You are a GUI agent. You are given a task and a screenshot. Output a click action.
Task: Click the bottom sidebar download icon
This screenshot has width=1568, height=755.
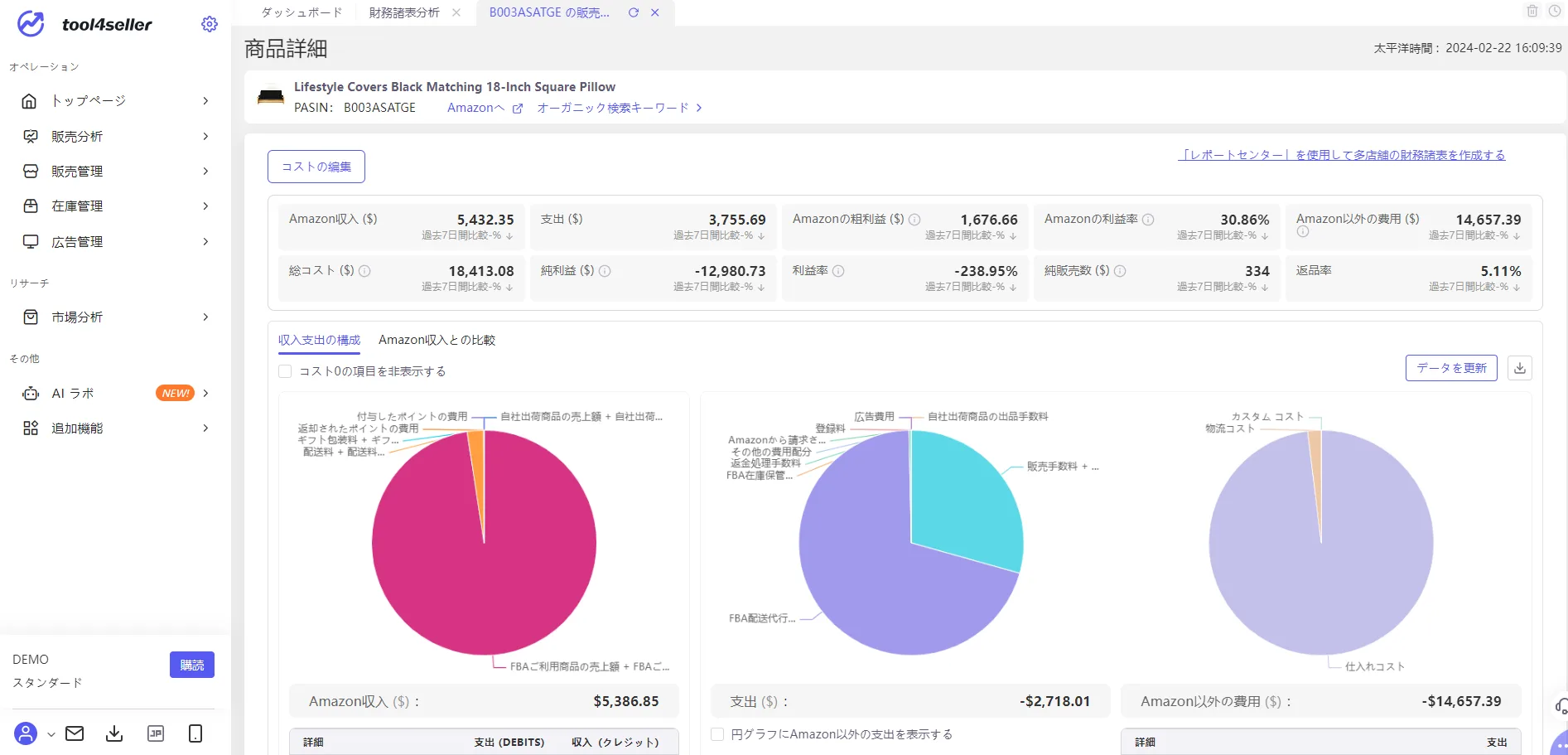(114, 733)
